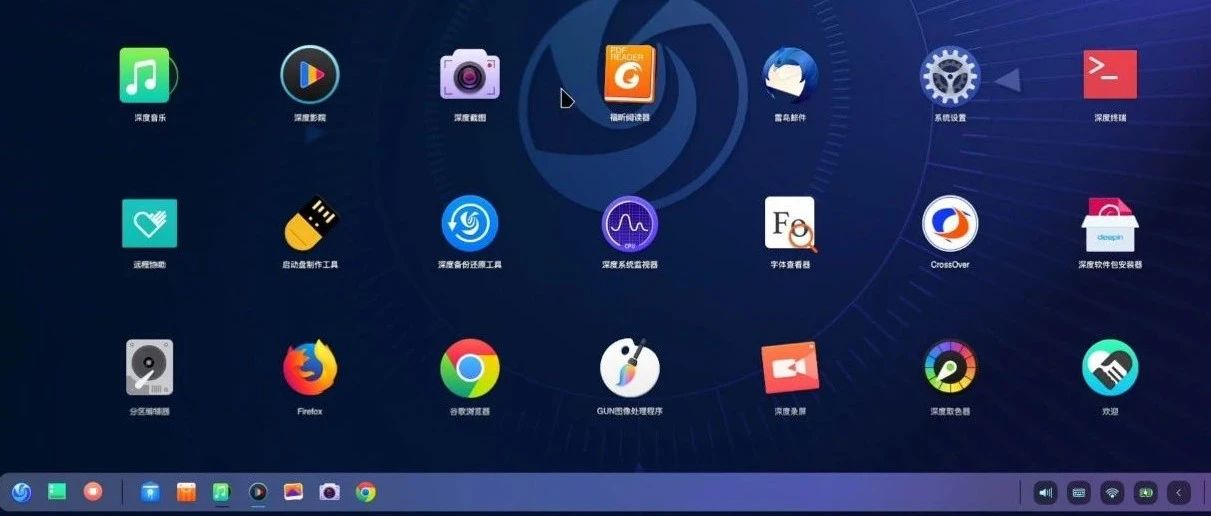Launch the Partition Editor disk app
The image size is (1211, 516).
click(x=150, y=367)
